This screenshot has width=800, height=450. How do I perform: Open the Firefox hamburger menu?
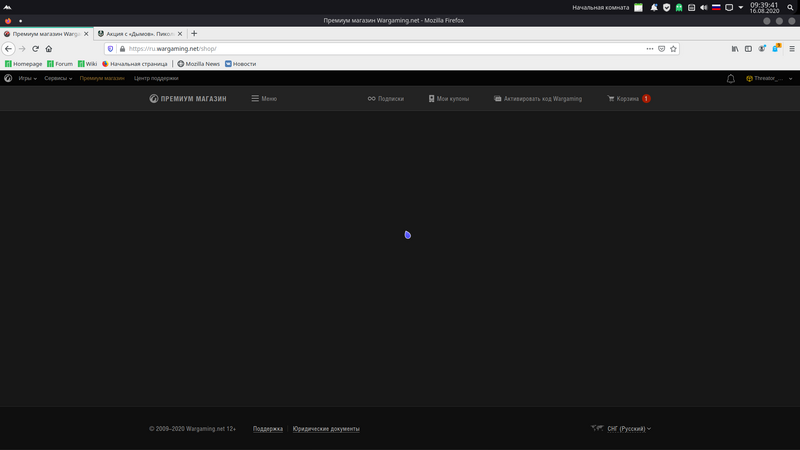791,49
